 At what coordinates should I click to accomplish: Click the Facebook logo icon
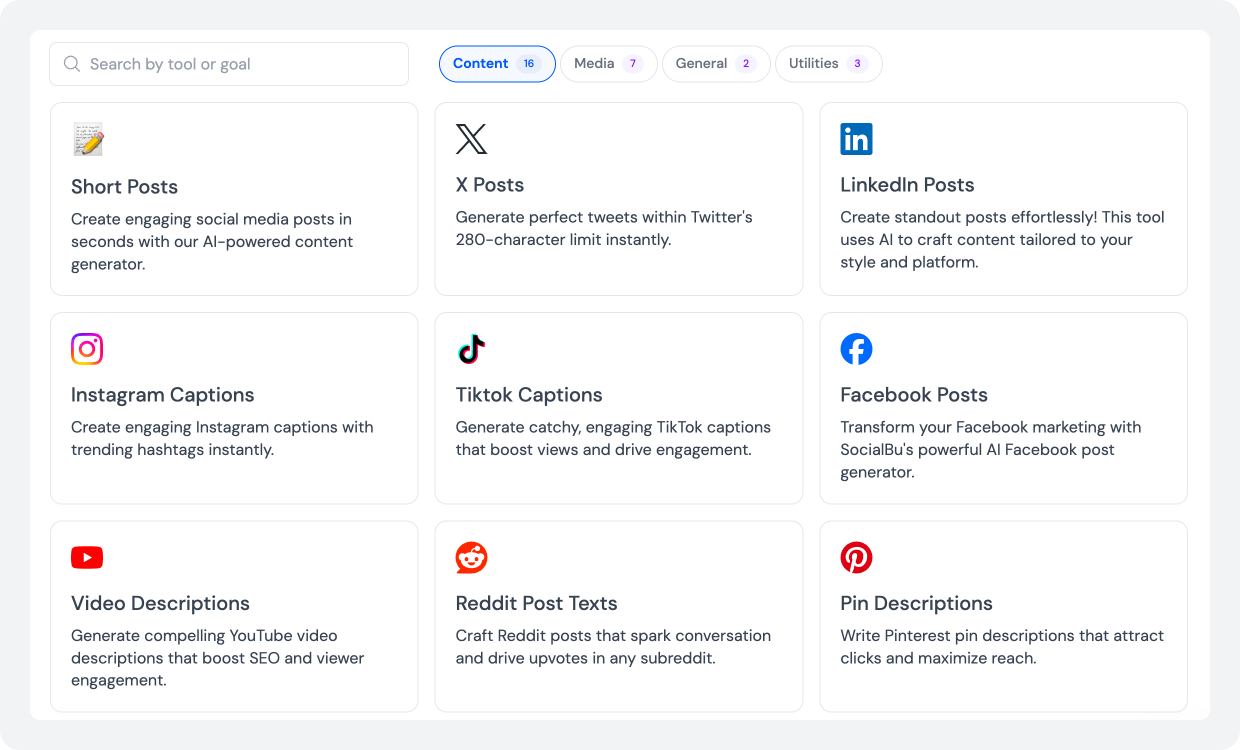tap(856, 349)
